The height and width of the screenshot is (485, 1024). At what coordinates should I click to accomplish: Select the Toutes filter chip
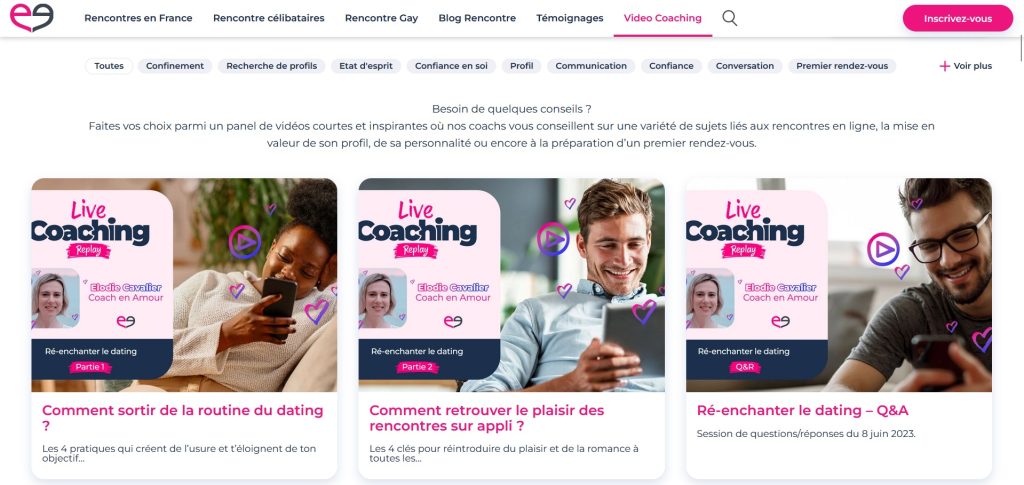[x=109, y=66]
